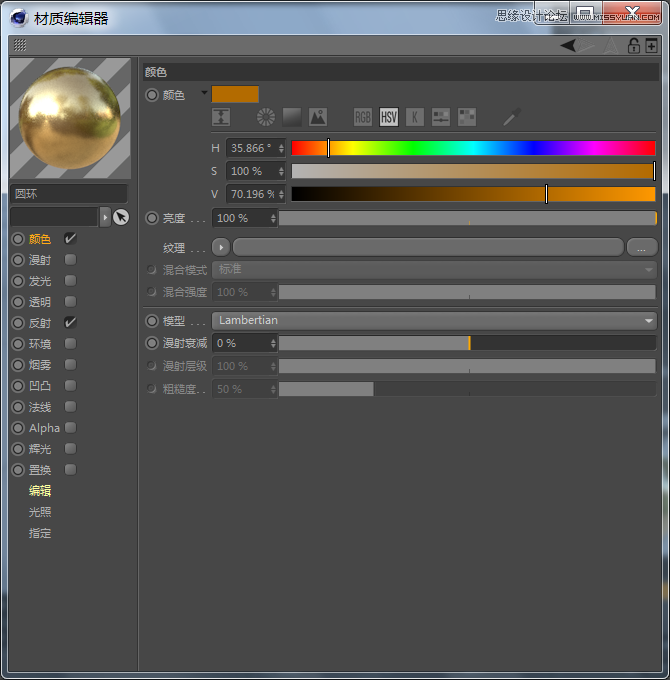Select the HSV color mode button
Image resolution: width=670 pixels, height=680 pixels.
tap(388, 117)
